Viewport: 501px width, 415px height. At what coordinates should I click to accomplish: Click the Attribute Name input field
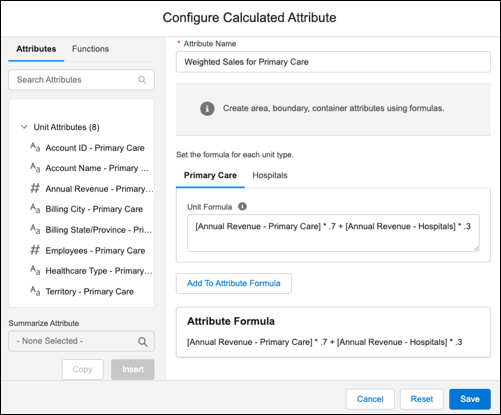(333, 62)
